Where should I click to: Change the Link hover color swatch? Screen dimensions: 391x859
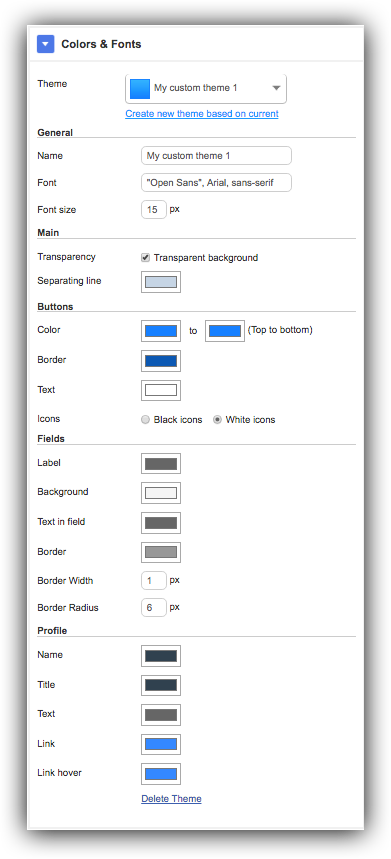161,774
